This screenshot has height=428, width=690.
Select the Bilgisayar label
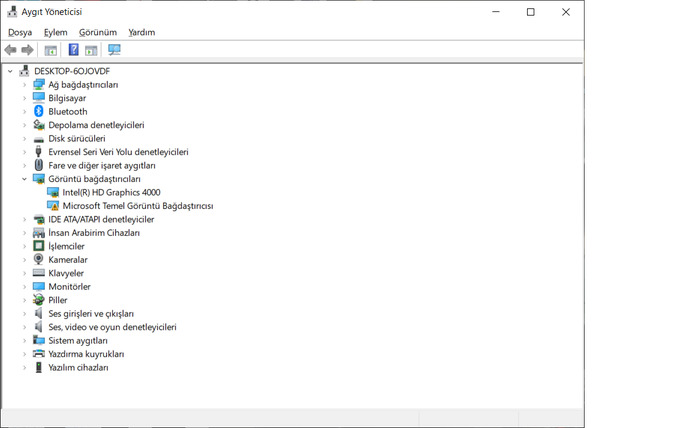(67, 98)
